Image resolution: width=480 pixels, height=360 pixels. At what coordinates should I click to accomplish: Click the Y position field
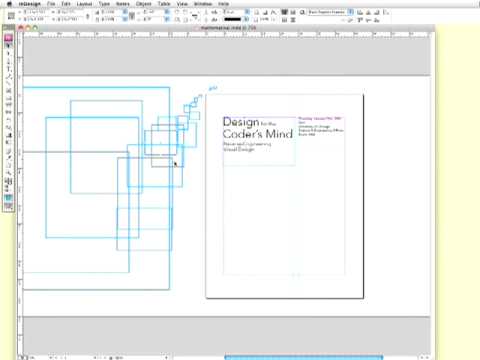34,19
